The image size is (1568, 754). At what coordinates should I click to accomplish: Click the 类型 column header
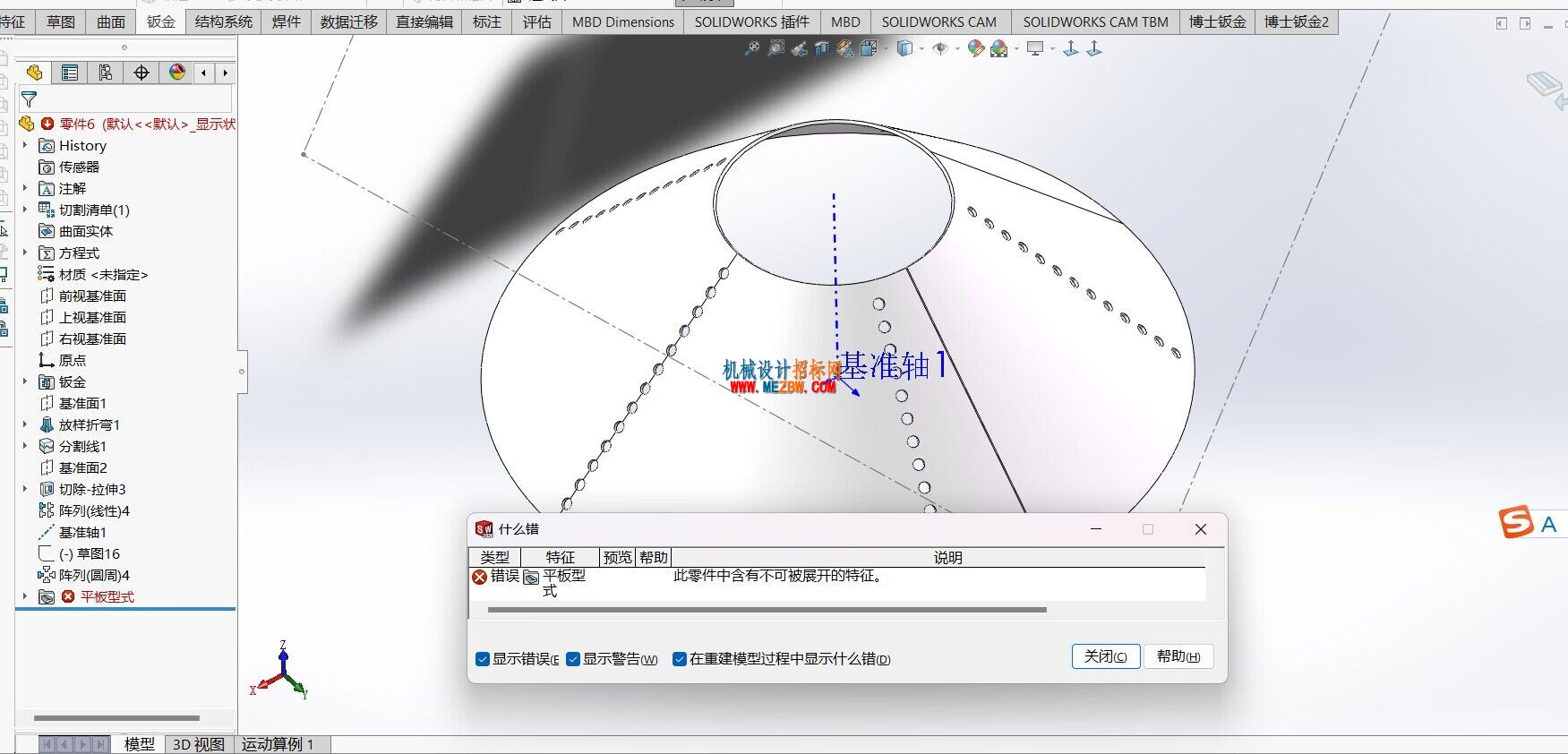pos(494,557)
